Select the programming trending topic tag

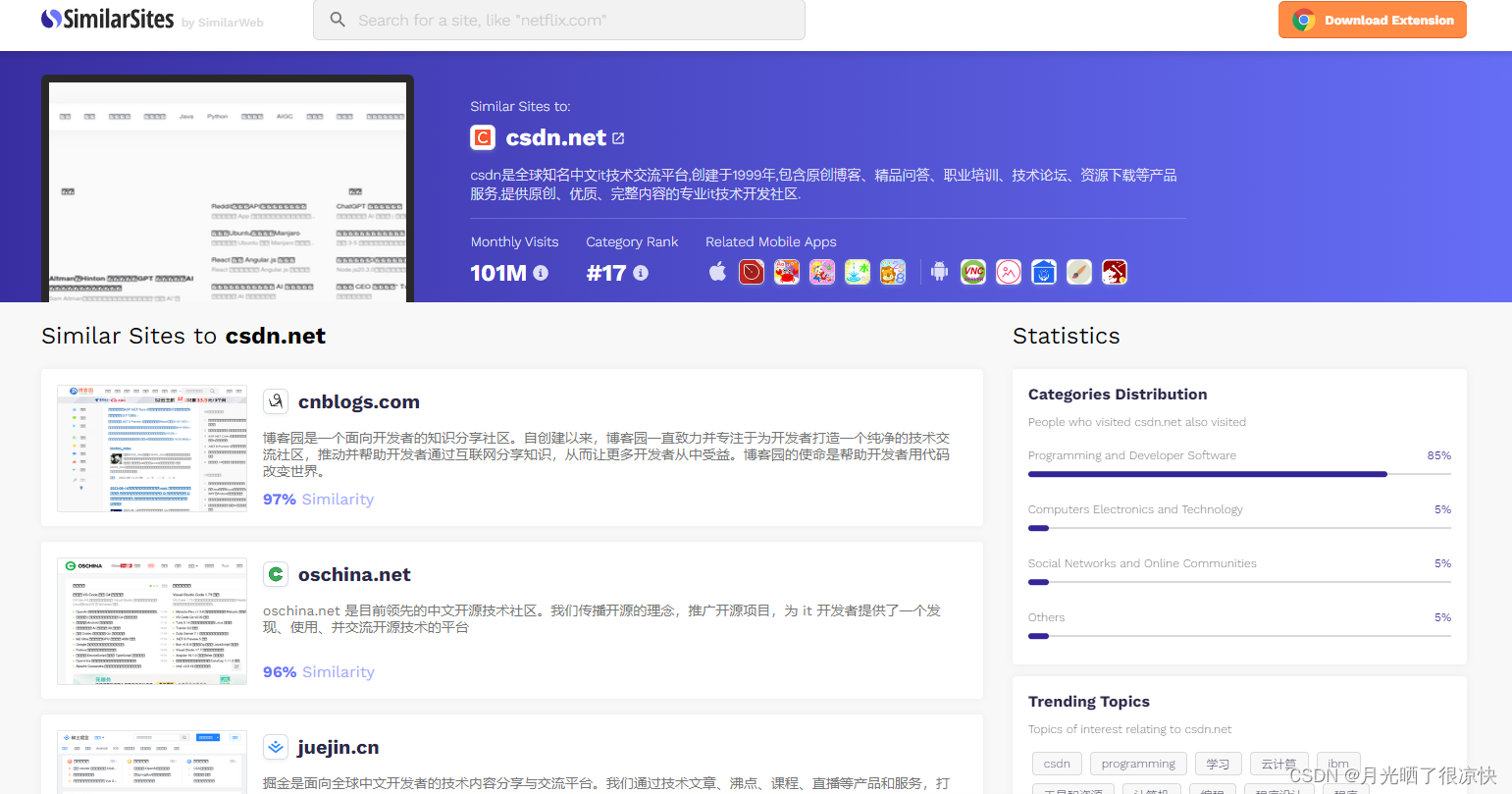[1138, 764]
